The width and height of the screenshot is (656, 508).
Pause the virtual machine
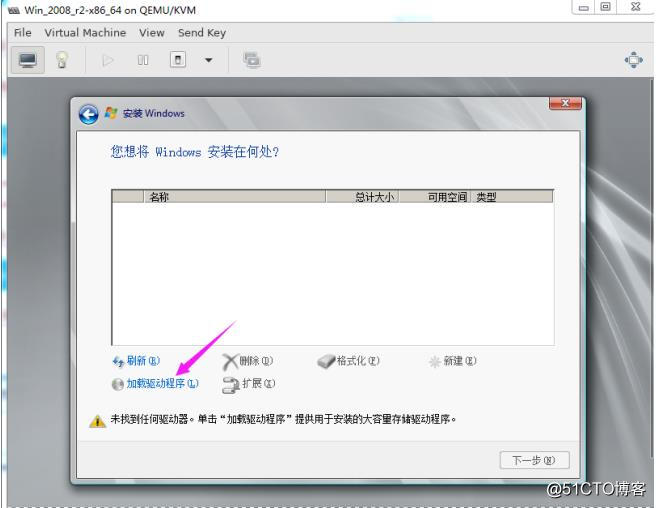[x=143, y=60]
